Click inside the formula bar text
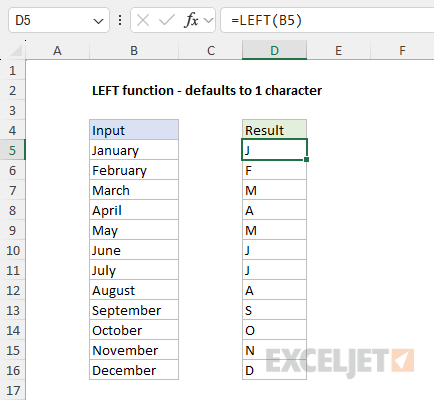This screenshot has height=400, width=434. 267,21
